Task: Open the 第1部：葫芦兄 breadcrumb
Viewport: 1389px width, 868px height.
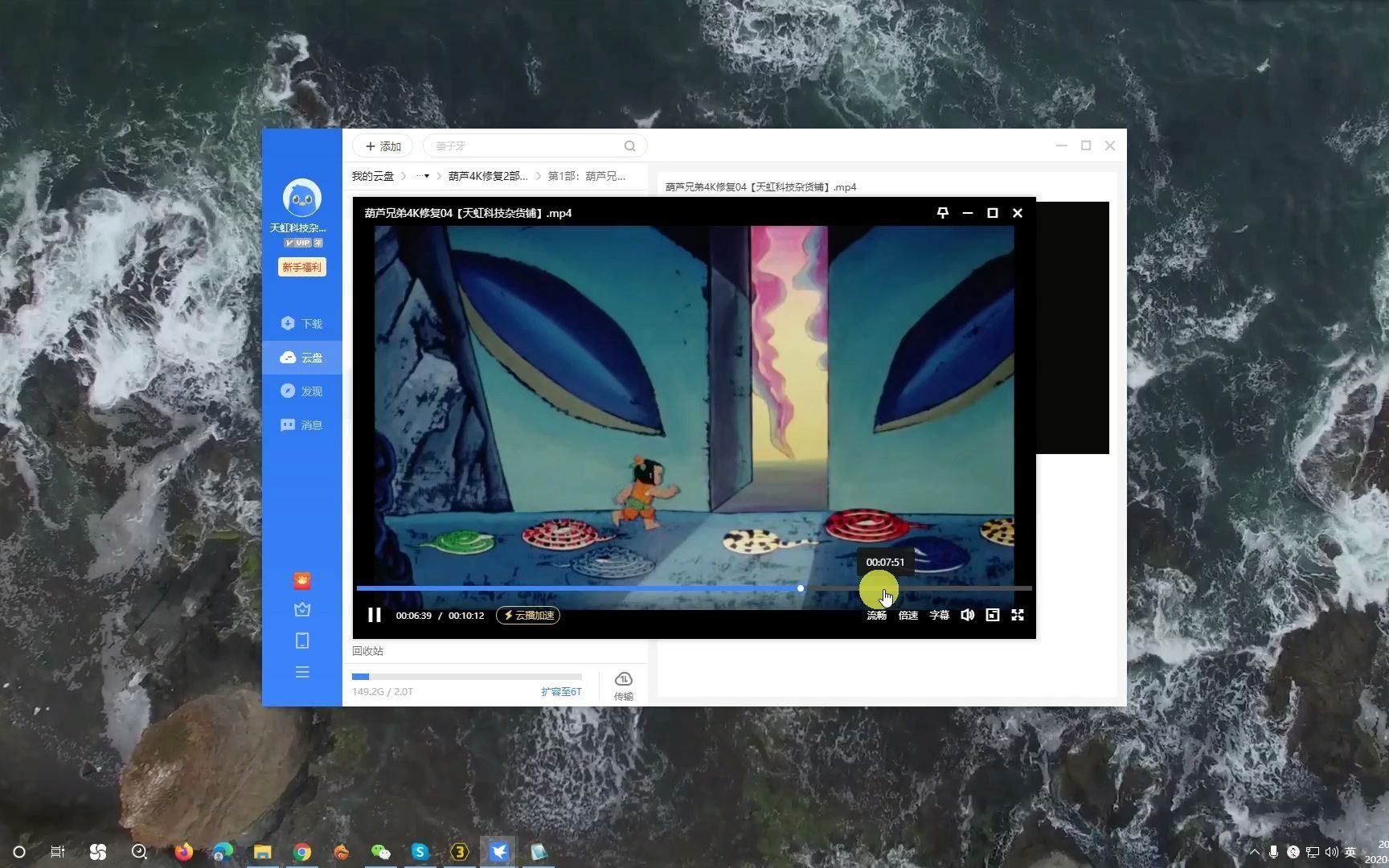Action: 587,176
